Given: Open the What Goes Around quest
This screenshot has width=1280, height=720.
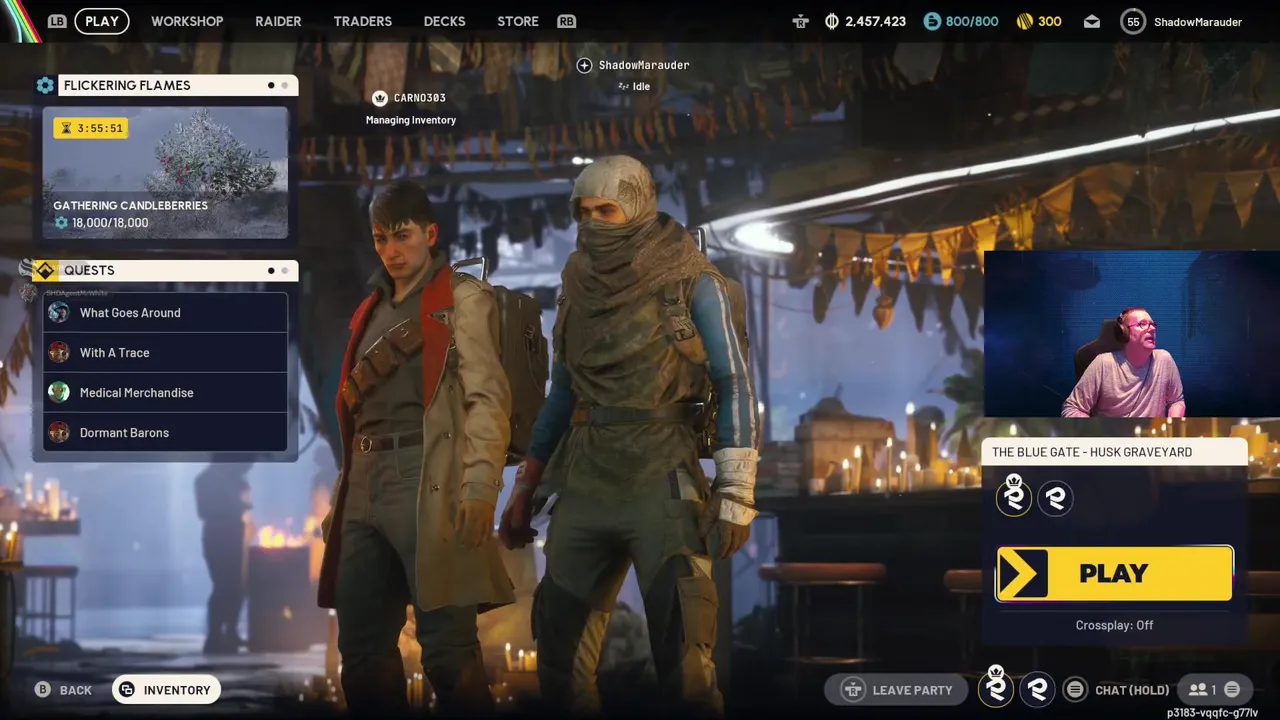Looking at the screenshot, I should click(x=165, y=313).
